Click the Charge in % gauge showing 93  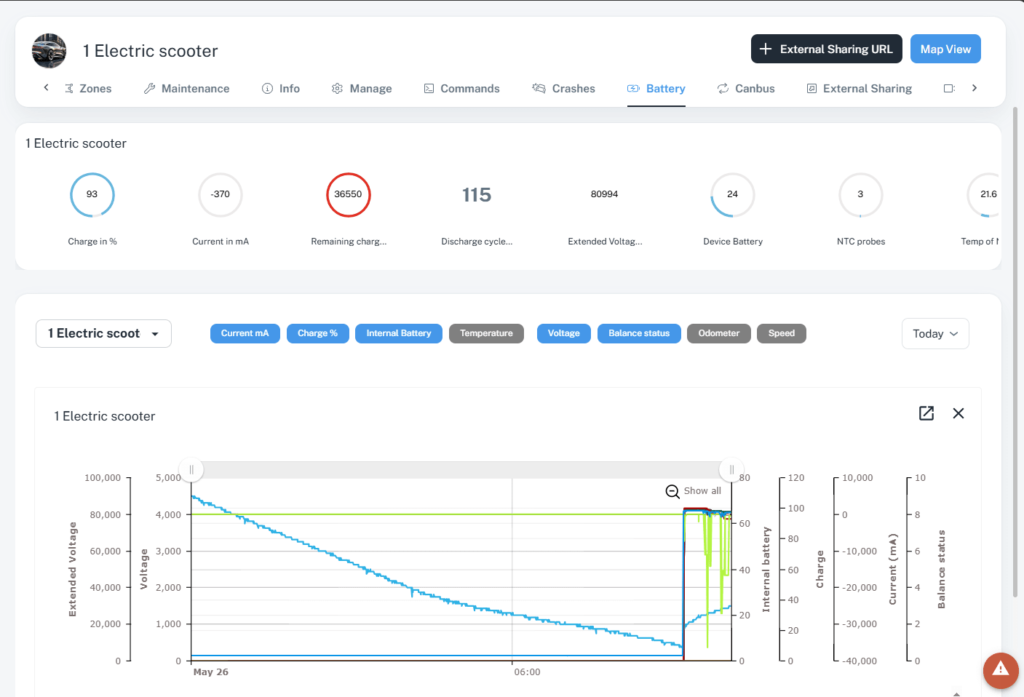pos(92,195)
